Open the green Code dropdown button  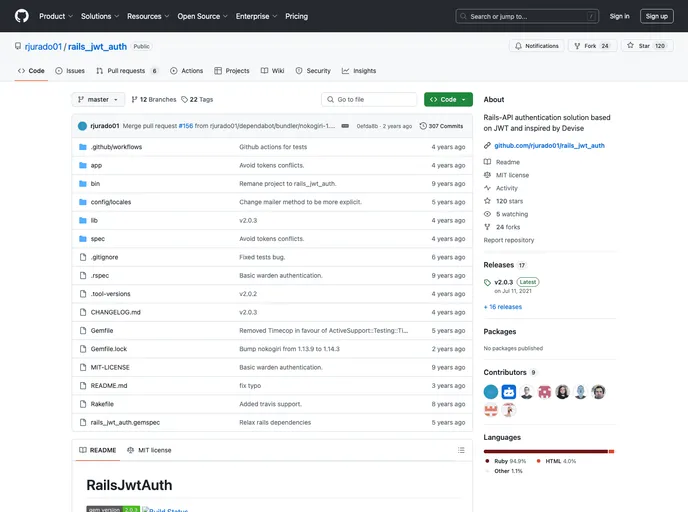pyautogui.click(x=448, y=100)
